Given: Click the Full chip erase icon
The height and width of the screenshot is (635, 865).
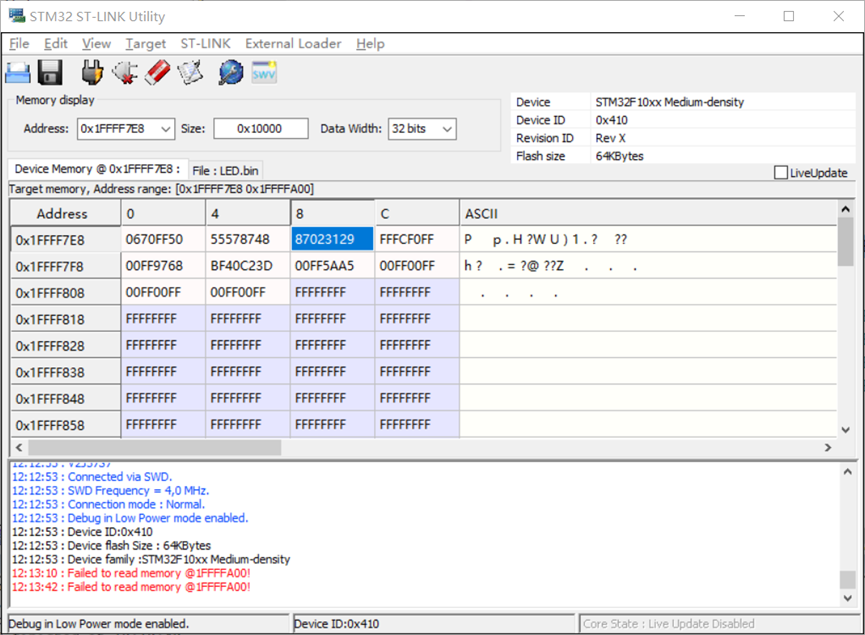Looking at the screenshot, I should (158, 72).
